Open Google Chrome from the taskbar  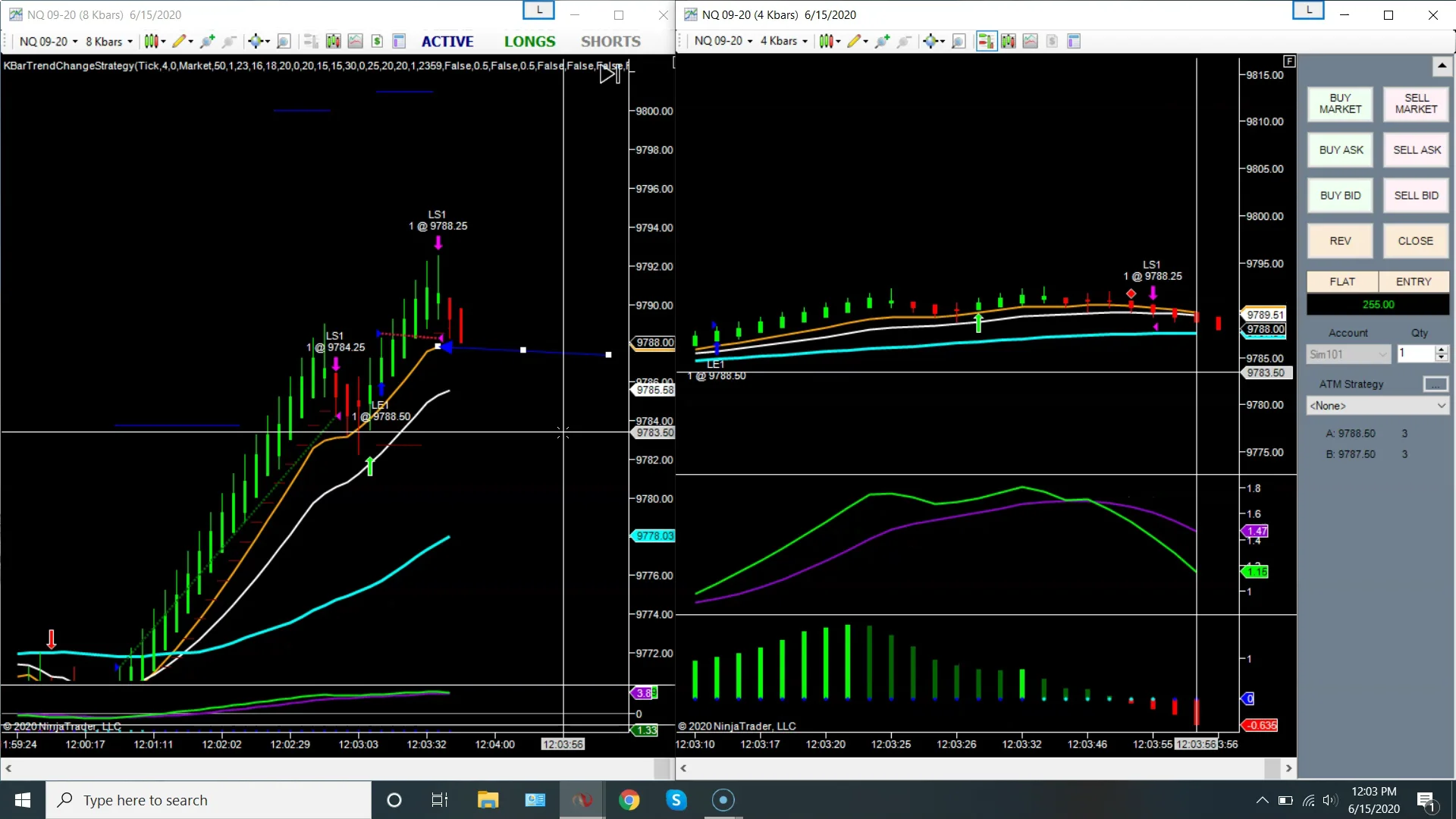[x=629, y=800]
